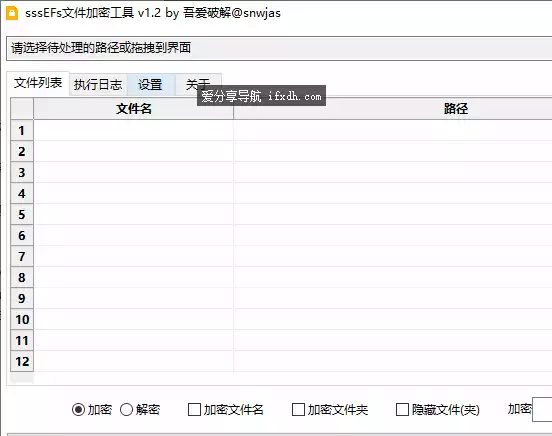The image size is (552, 436).
Task: Enable the 加密文件名 checkbox
Action: tap(194, 410)
